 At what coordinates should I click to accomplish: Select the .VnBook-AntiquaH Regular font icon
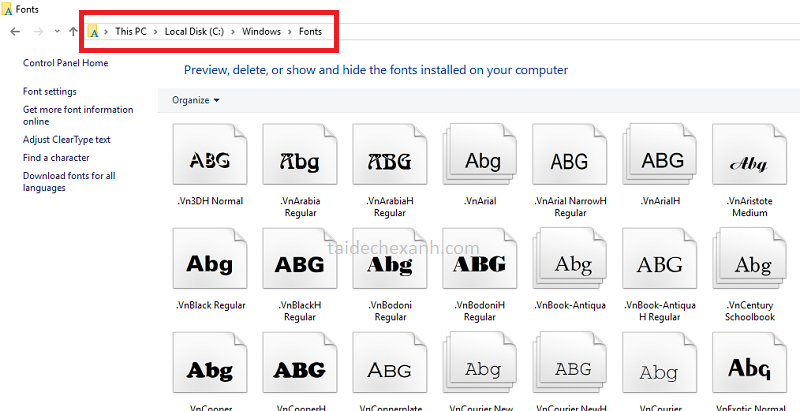pos(660,259)
